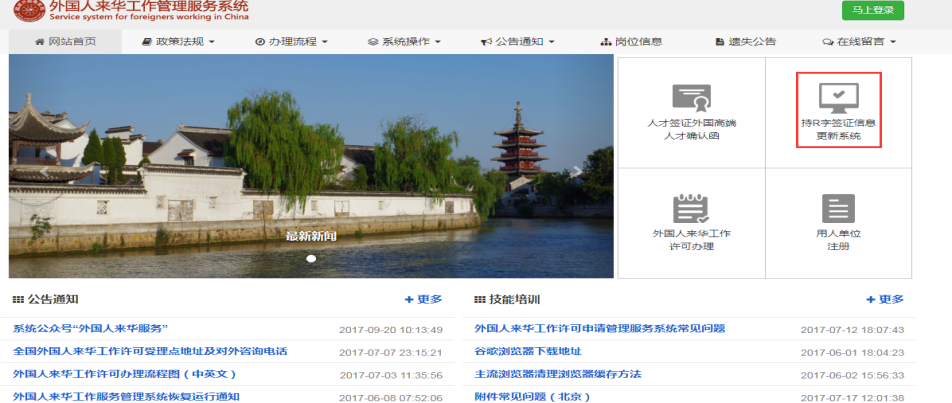This screenshot has width=952, height=403.
Task: Click the grid icon beside 技能培训 heading
Action: [x=480, y=300]
